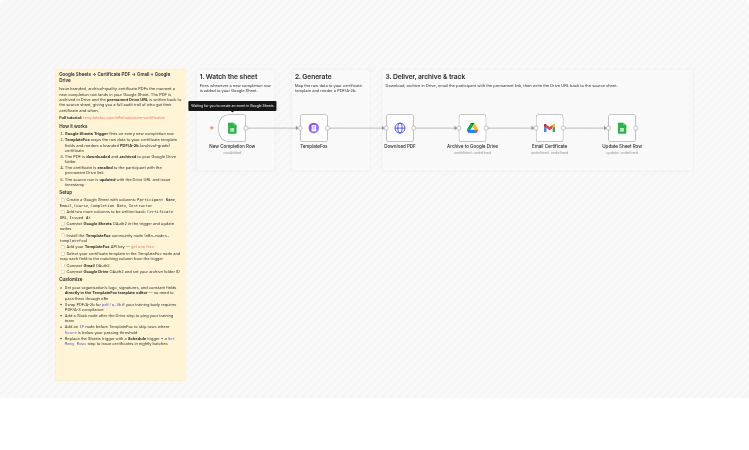This screenshot has width=749, height=450.
Task: Check 'Connect Google Drive OAuth2' setup box
Action: click(x=63, y=272)
